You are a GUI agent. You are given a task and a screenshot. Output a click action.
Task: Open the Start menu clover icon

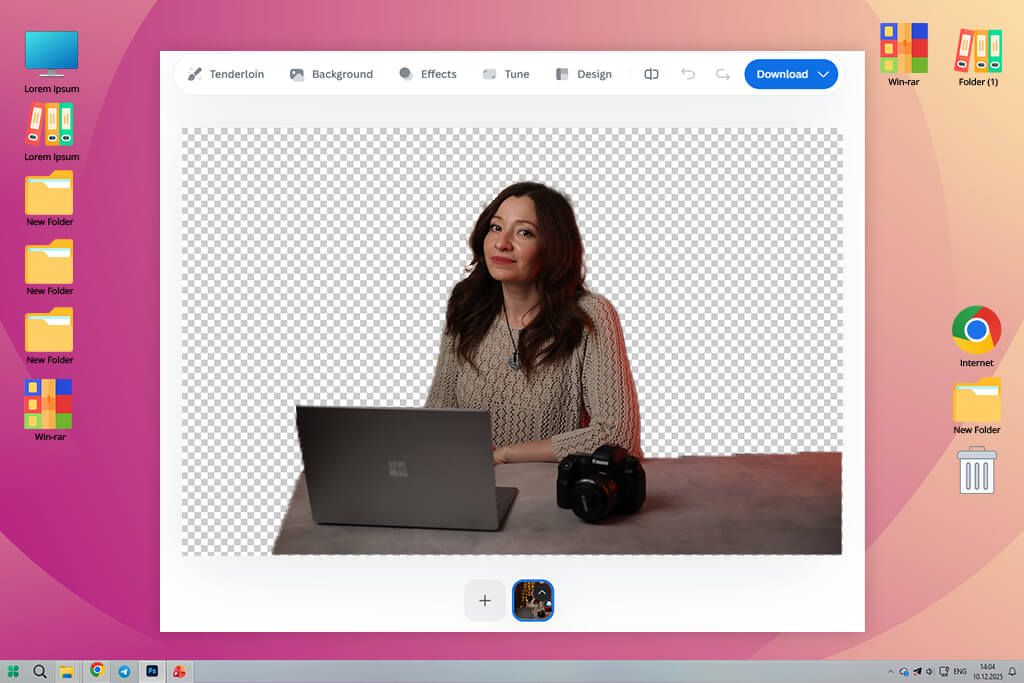click(13, 671)
